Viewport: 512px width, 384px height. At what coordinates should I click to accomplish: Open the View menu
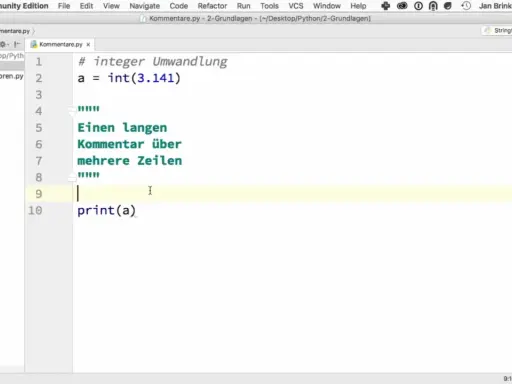coord(111,6)
